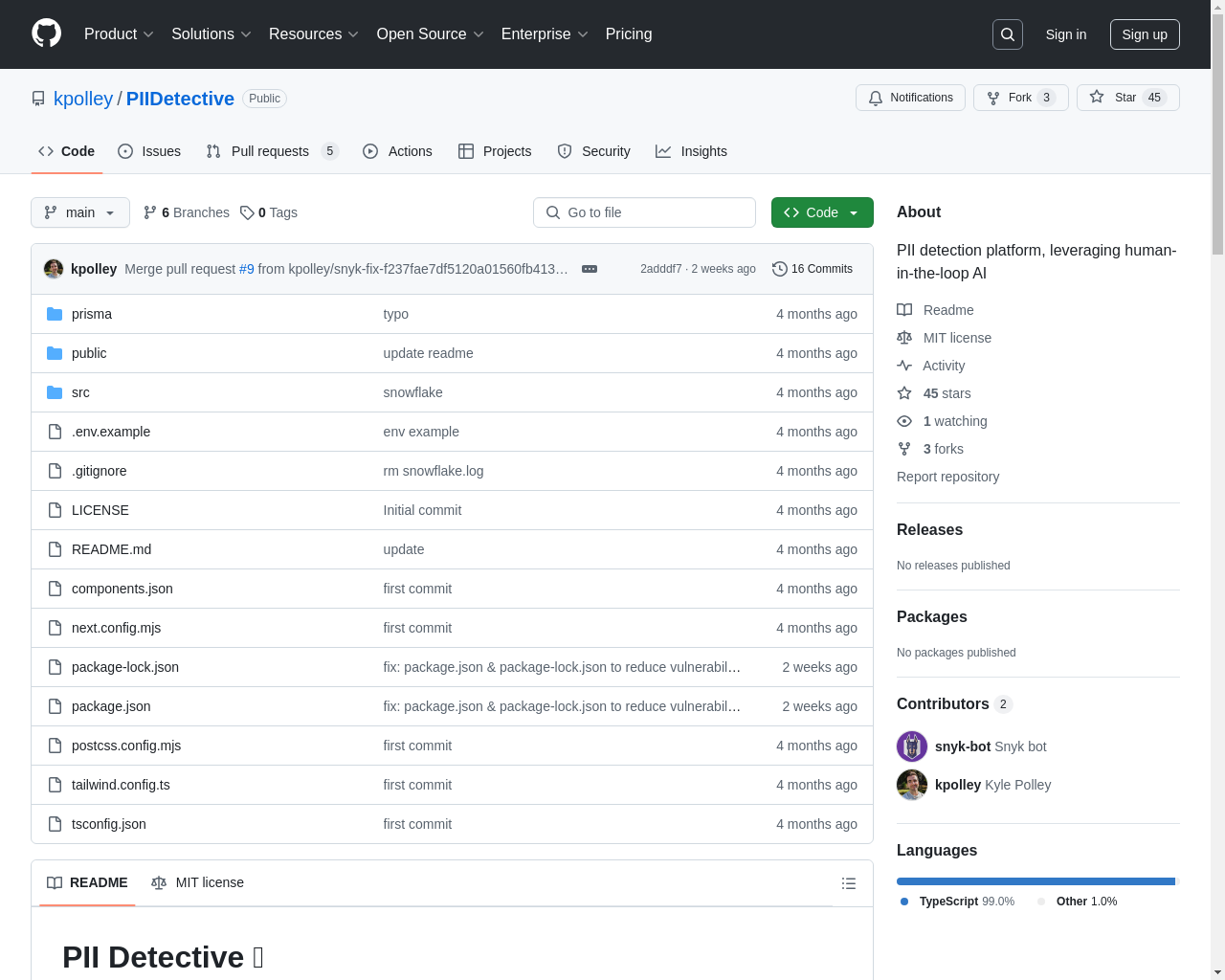Image resolution: width=1225 pixels, height=980 pixels.
Task: Open the Pricing page
Action: [629, 34]
